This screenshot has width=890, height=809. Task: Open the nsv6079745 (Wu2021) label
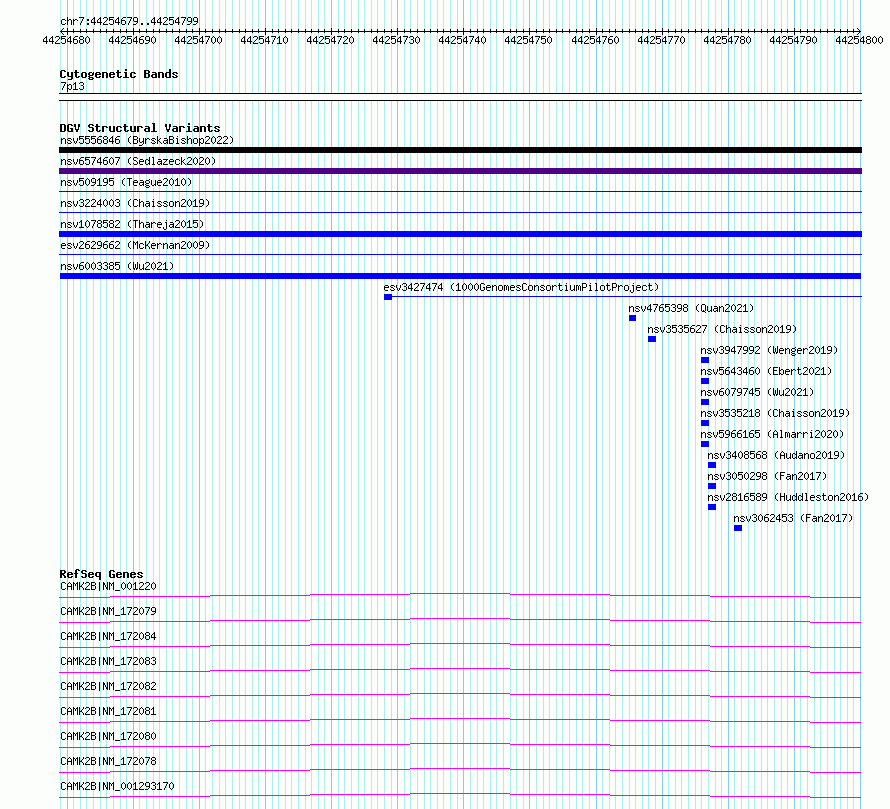[757, 392]
